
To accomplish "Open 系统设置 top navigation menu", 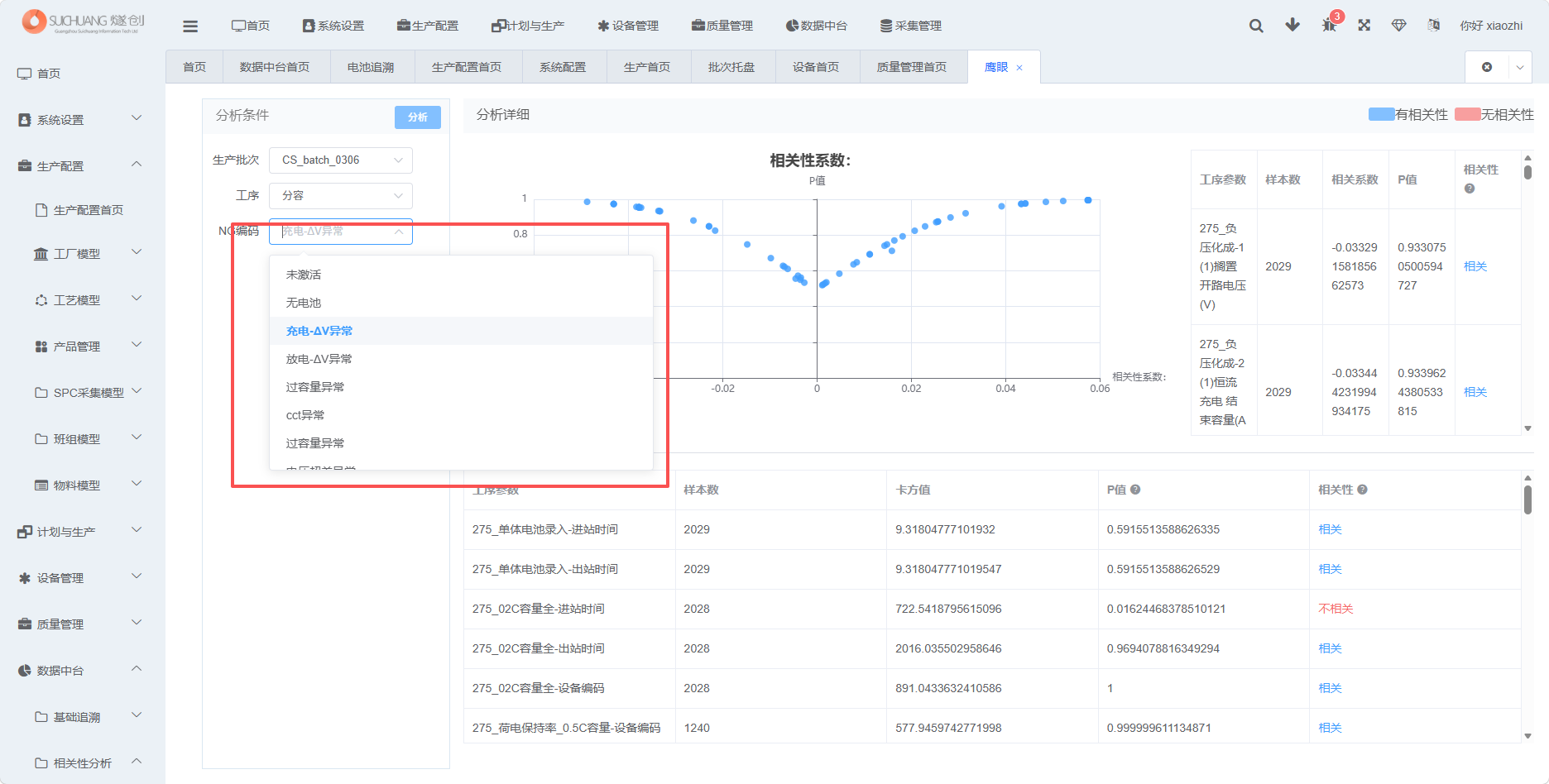I will [333, 26].
